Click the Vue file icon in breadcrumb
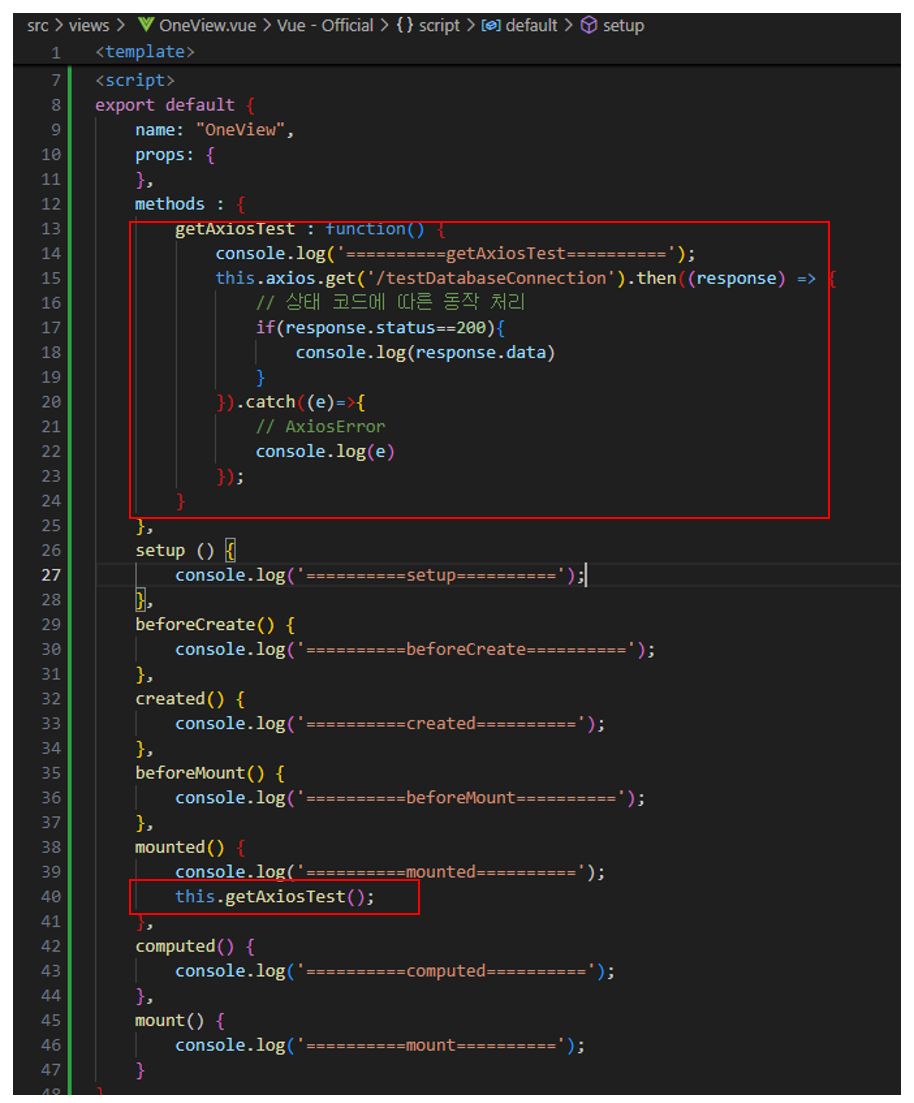This screenshot has height=1103, width=914. click(146, 25)
